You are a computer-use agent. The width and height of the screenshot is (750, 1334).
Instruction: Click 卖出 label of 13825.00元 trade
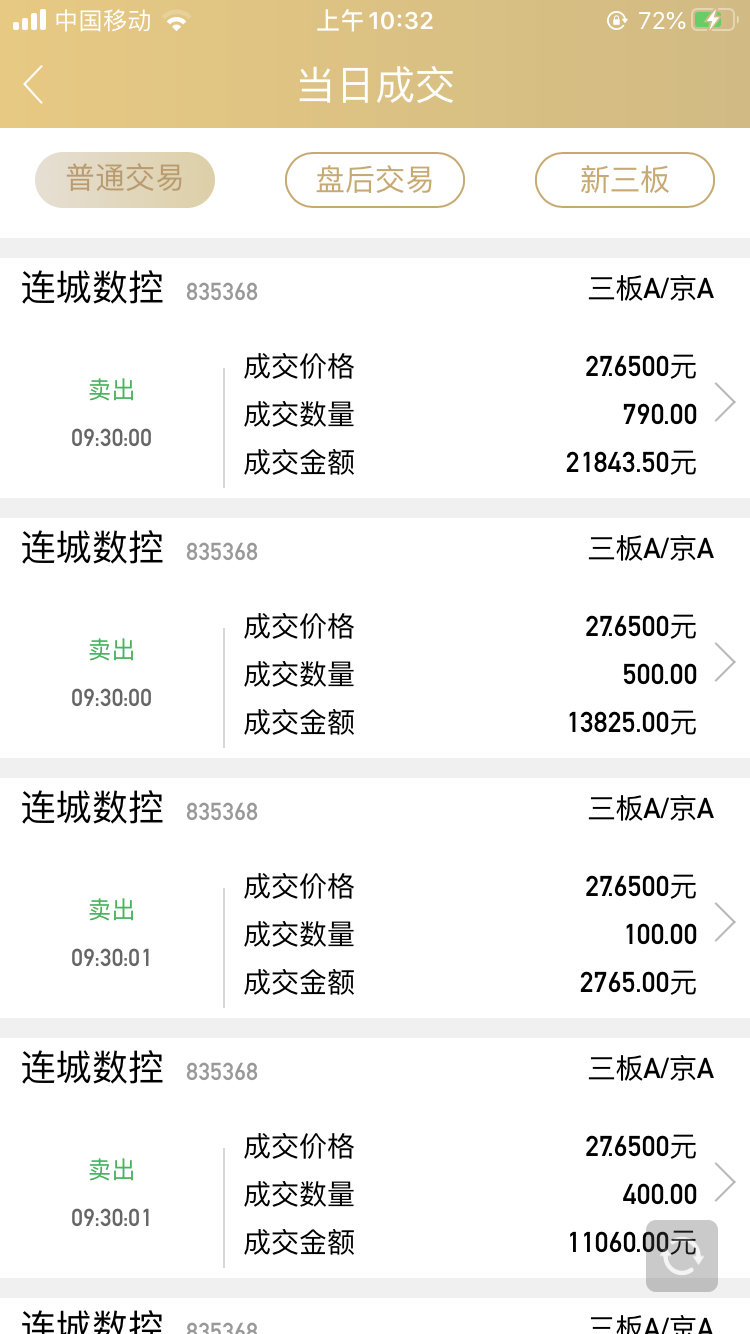[x=112, y=650]
